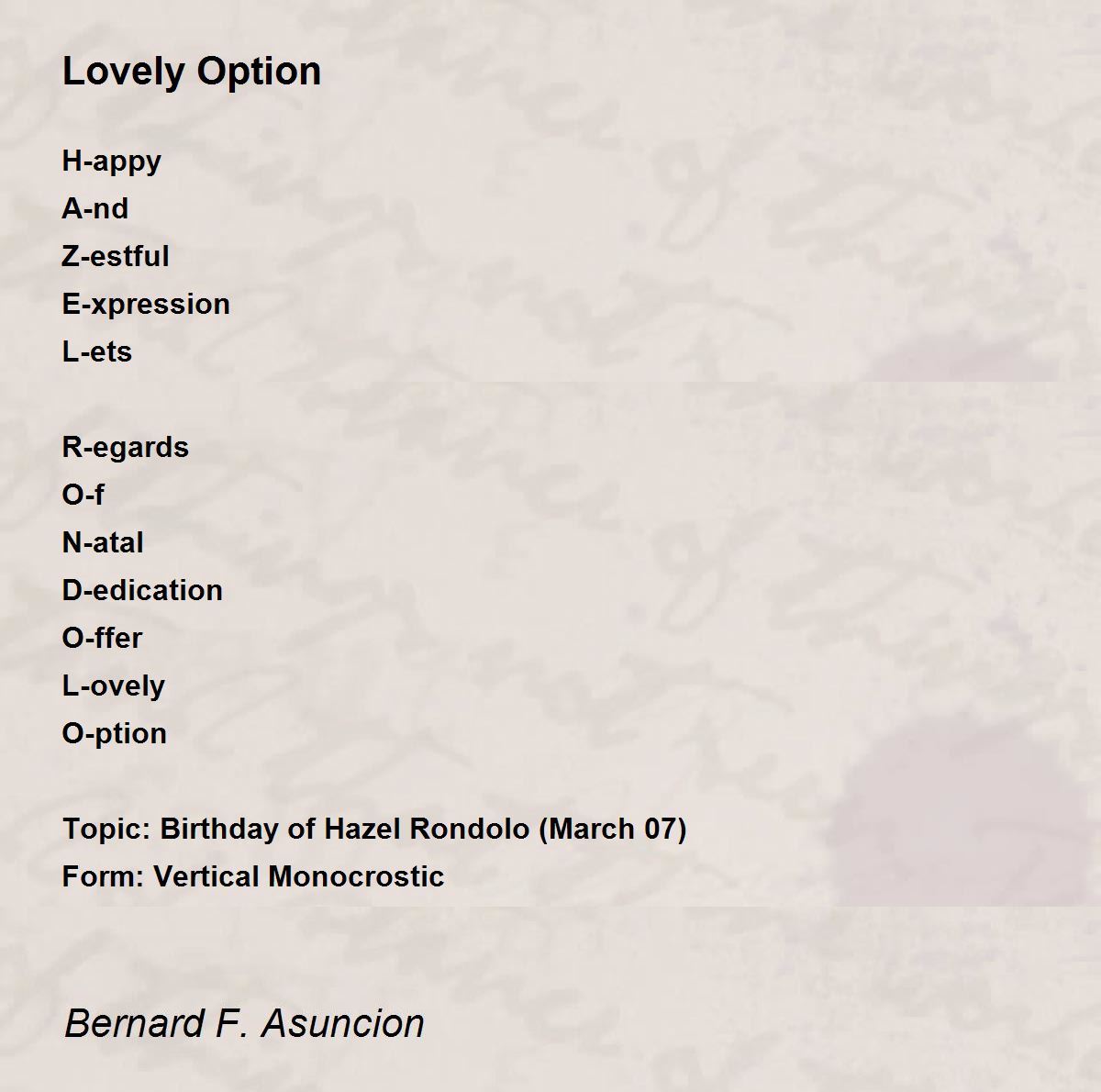
Task: Select the line N-atal
Action: (103, 542)
